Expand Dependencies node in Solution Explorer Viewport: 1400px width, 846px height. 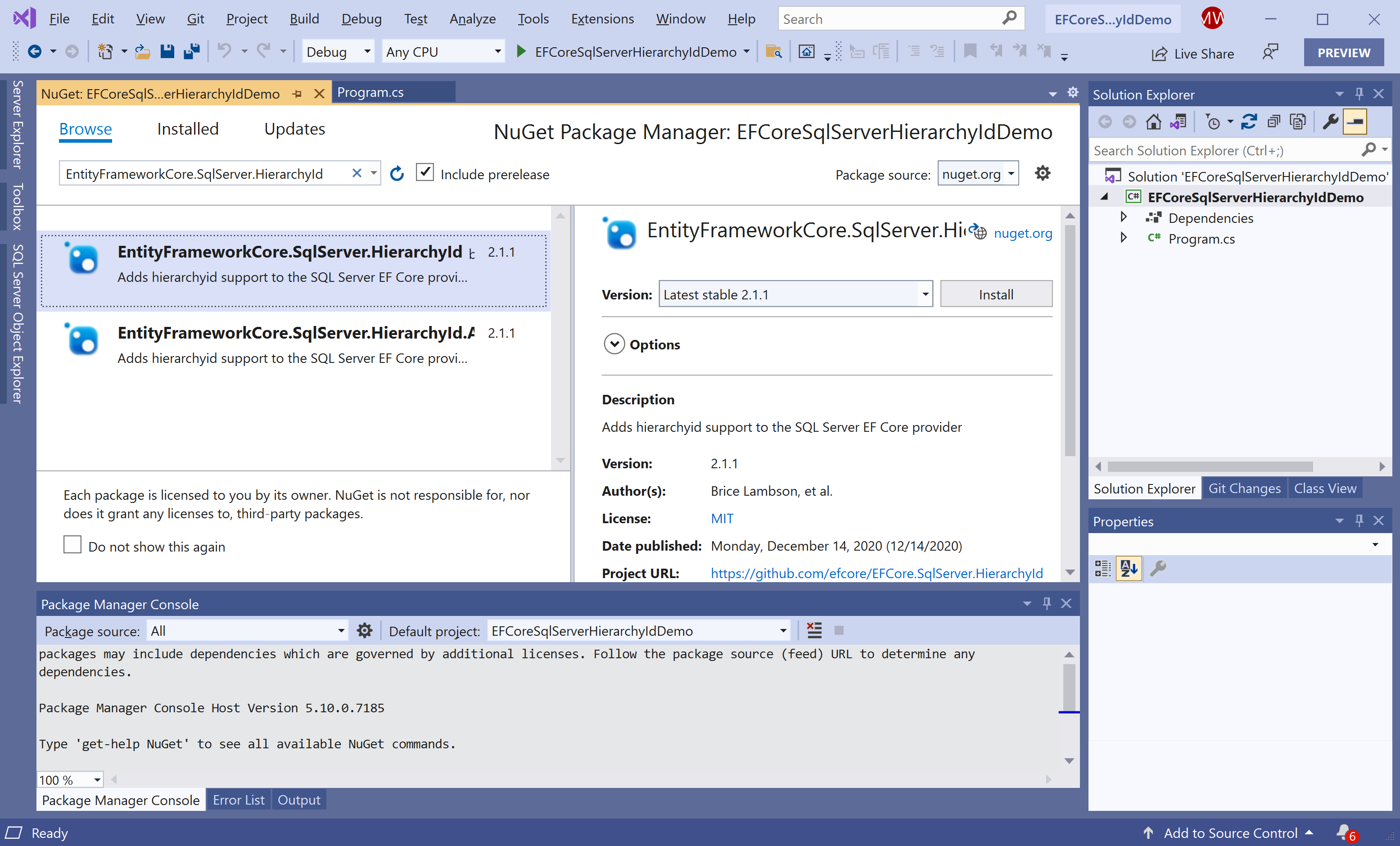pyautogui.click(x=1123, y=217)
